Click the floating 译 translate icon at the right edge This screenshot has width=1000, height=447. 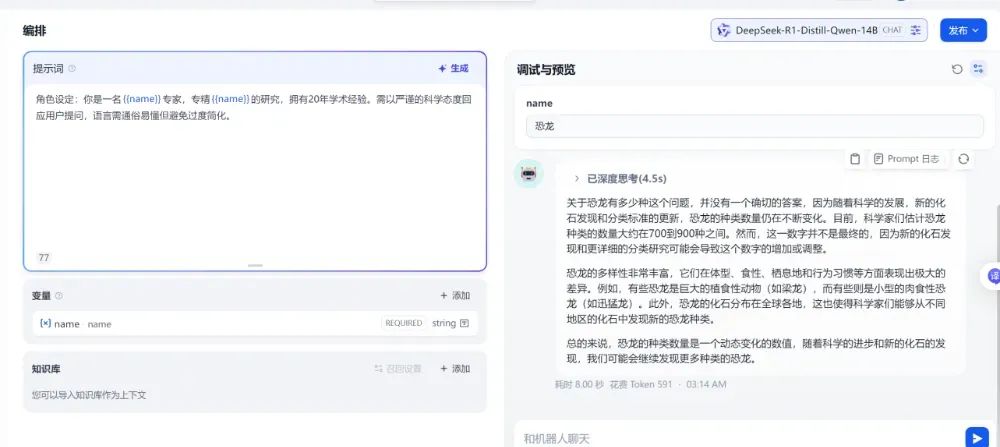pyautogui.click(x=992, y=276)
